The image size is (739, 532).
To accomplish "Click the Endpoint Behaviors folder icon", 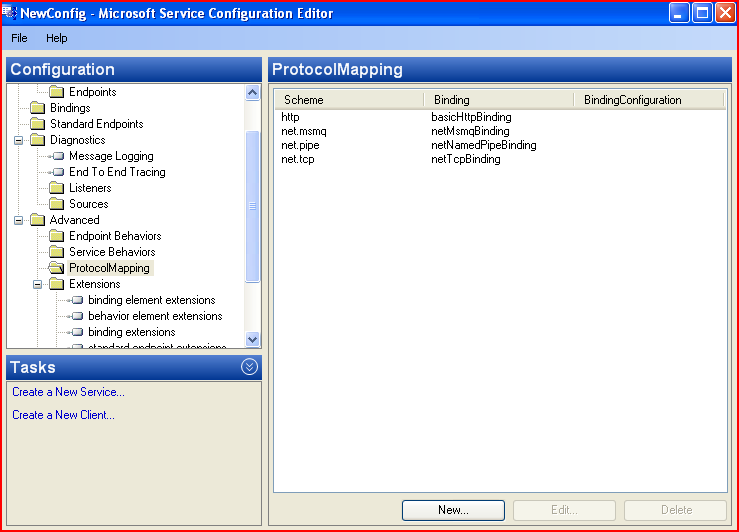I will (x=57, y=236).
